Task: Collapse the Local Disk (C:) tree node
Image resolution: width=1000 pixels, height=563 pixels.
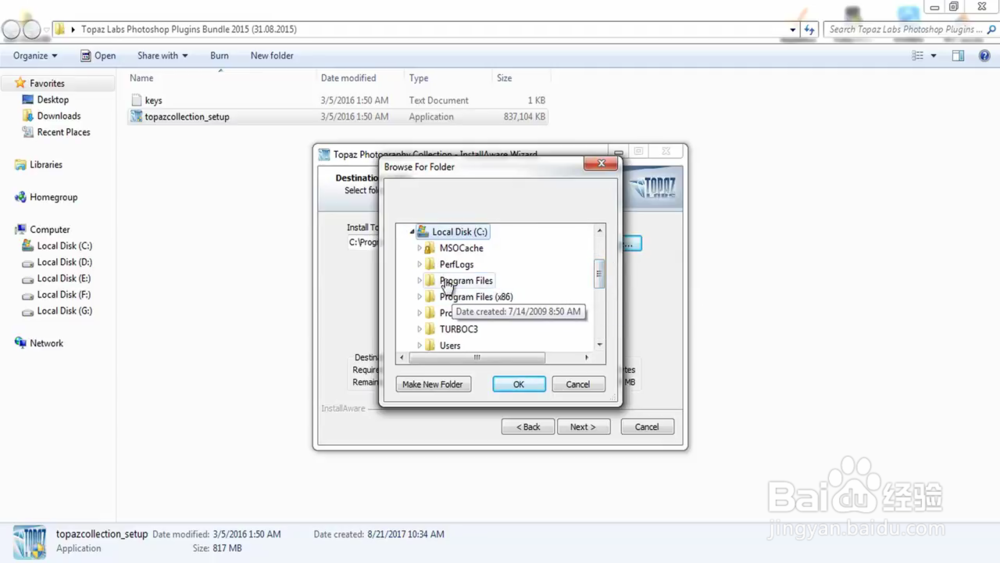Action: [x=412, y=231]
